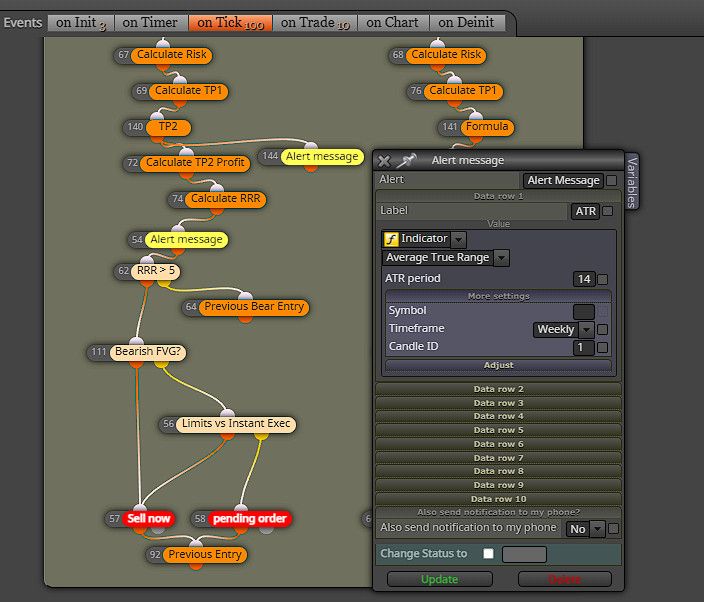Select the Calculate TP1 block 69
Screen dimensions: 704x602
[x=188, y=91]
